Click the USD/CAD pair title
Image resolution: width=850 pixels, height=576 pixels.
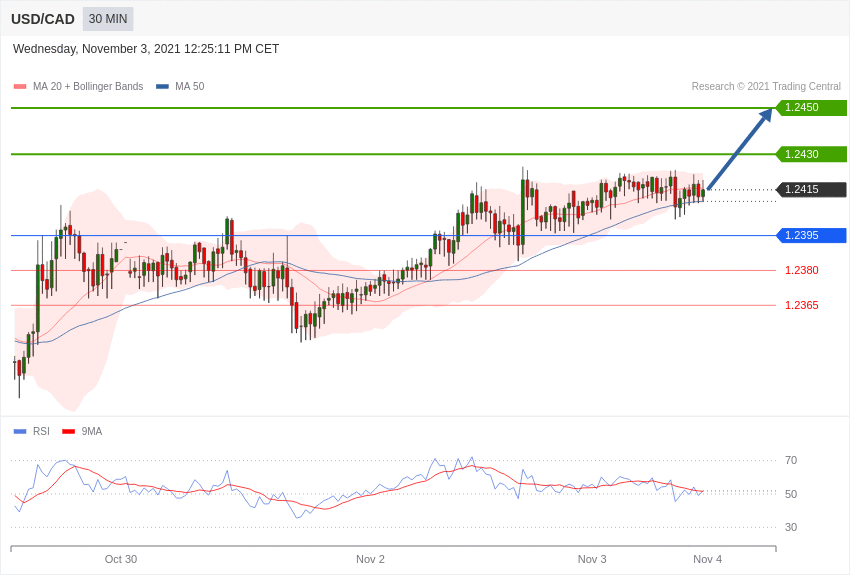(43, 19)
